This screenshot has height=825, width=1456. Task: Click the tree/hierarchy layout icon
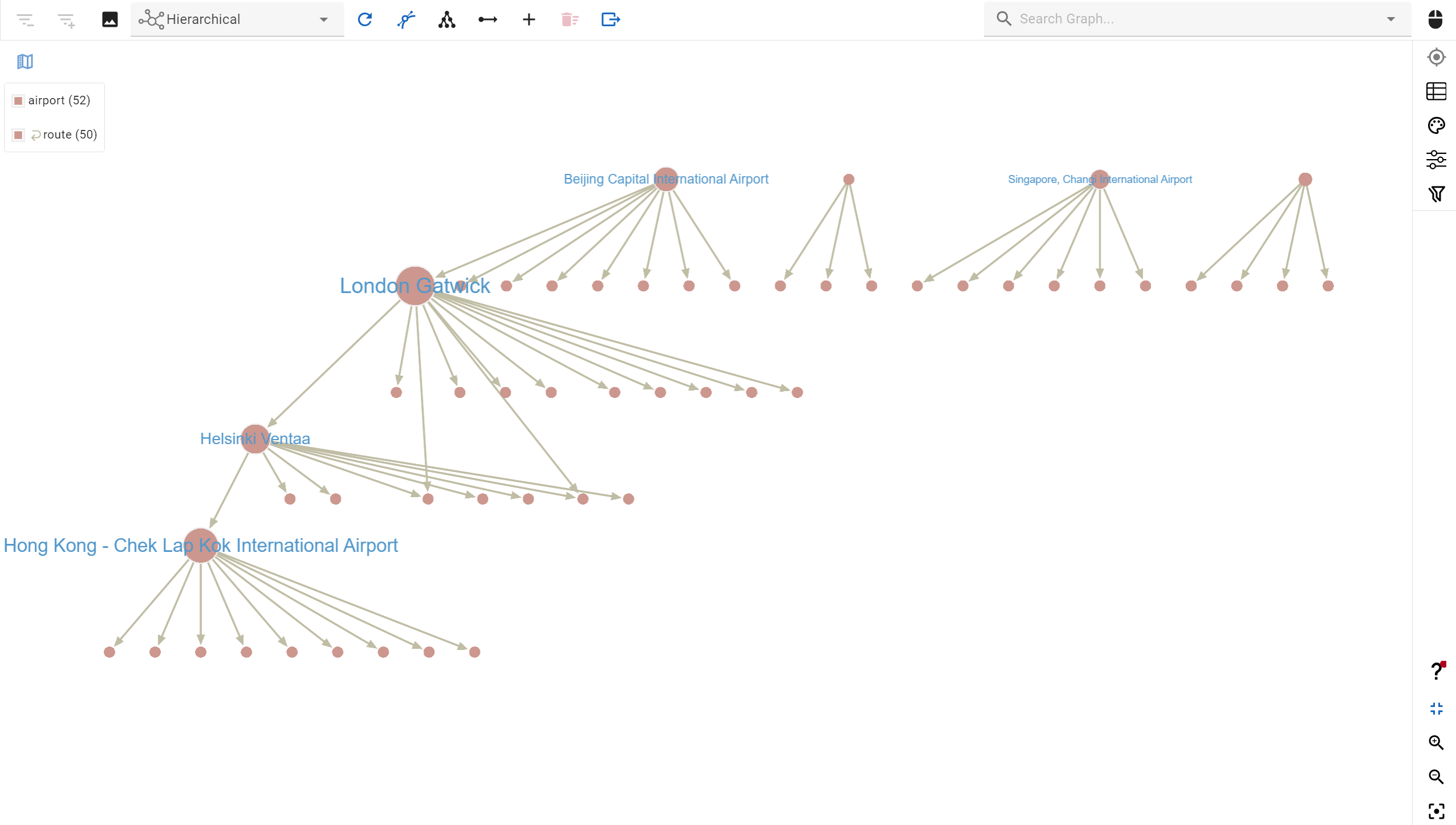click(447, 19)
